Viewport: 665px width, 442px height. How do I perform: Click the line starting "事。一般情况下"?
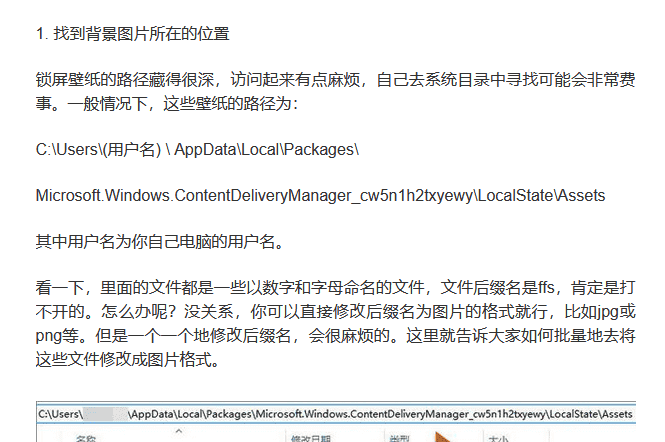(168, 103)
